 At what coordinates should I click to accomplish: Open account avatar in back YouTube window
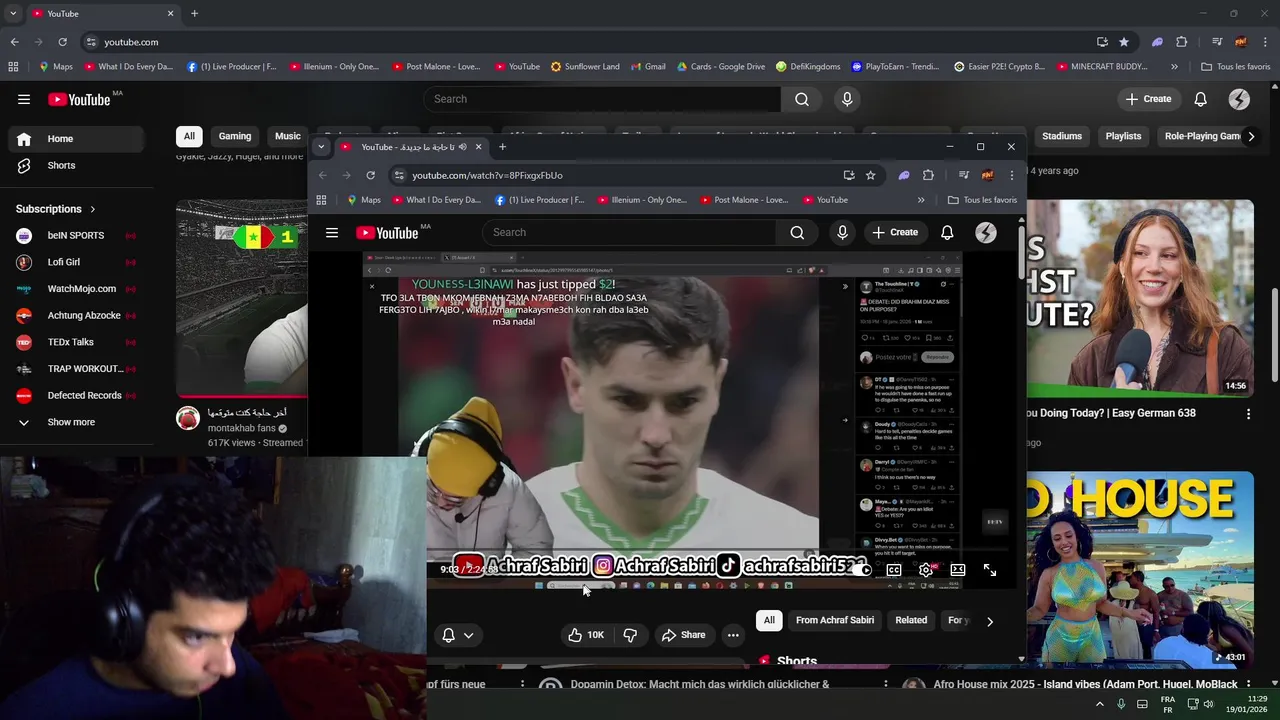click(1239, 99)
